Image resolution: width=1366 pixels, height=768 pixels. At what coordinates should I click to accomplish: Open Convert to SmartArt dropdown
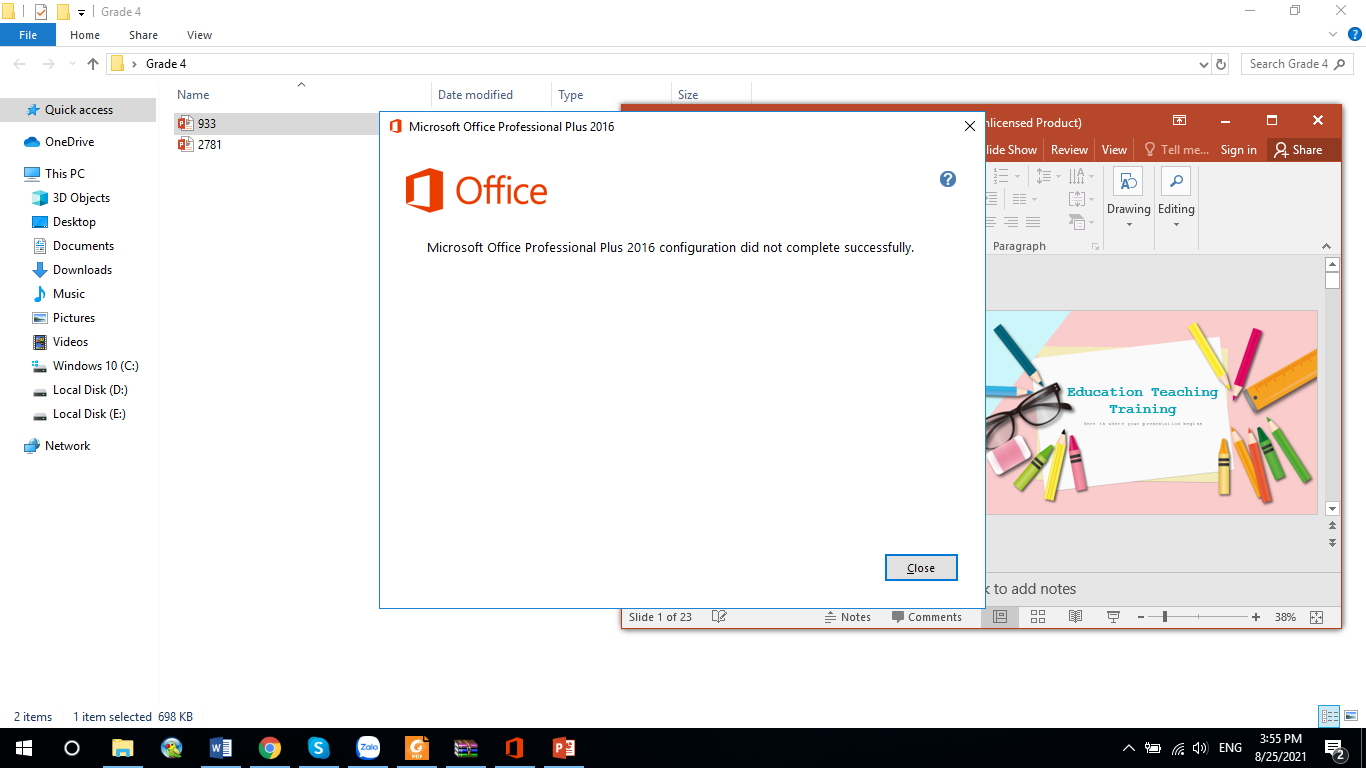click(1080, 222)
